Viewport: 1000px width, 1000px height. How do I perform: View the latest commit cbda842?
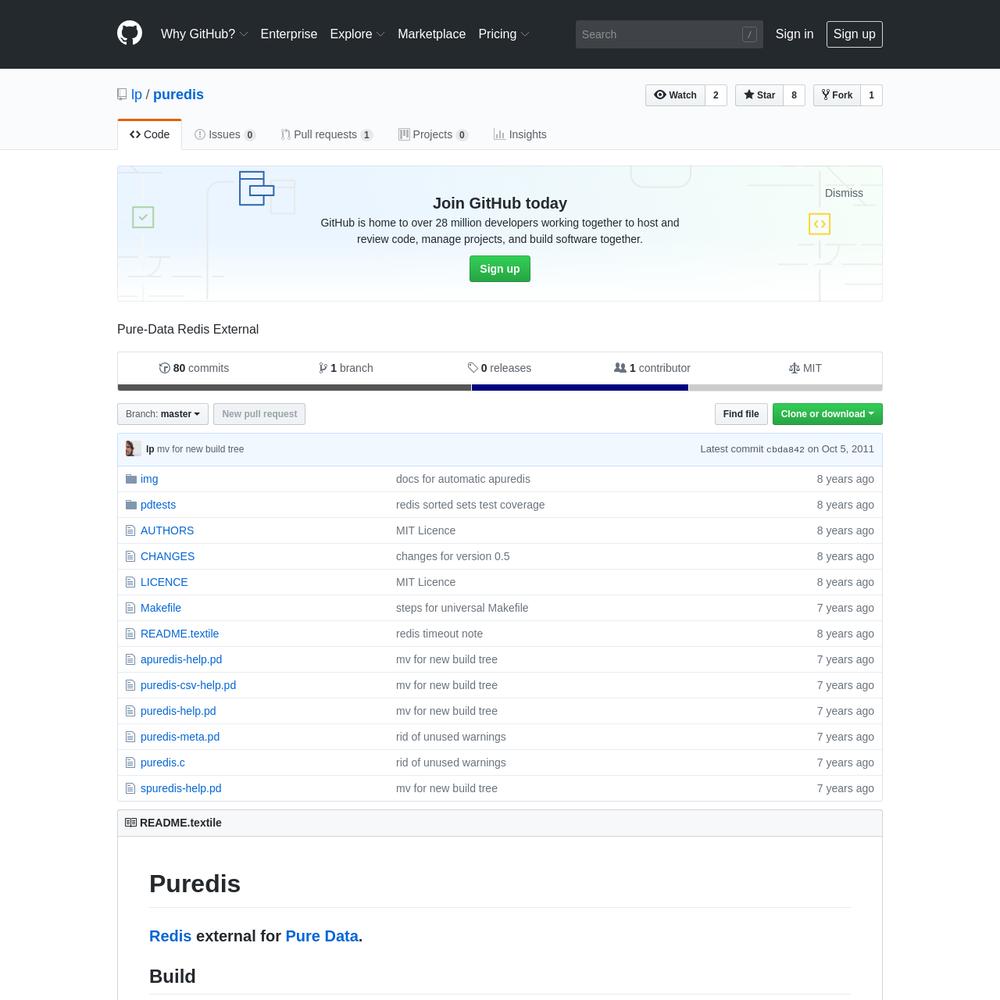786,450
